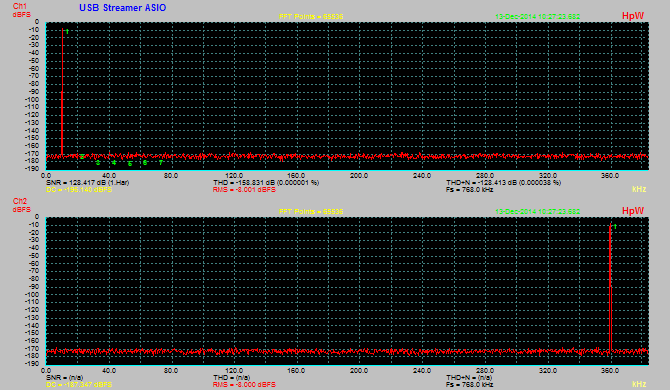670x390 pixels.
Task: Click the Ch2 kHz axis unit label
Action: click(639, 384)
